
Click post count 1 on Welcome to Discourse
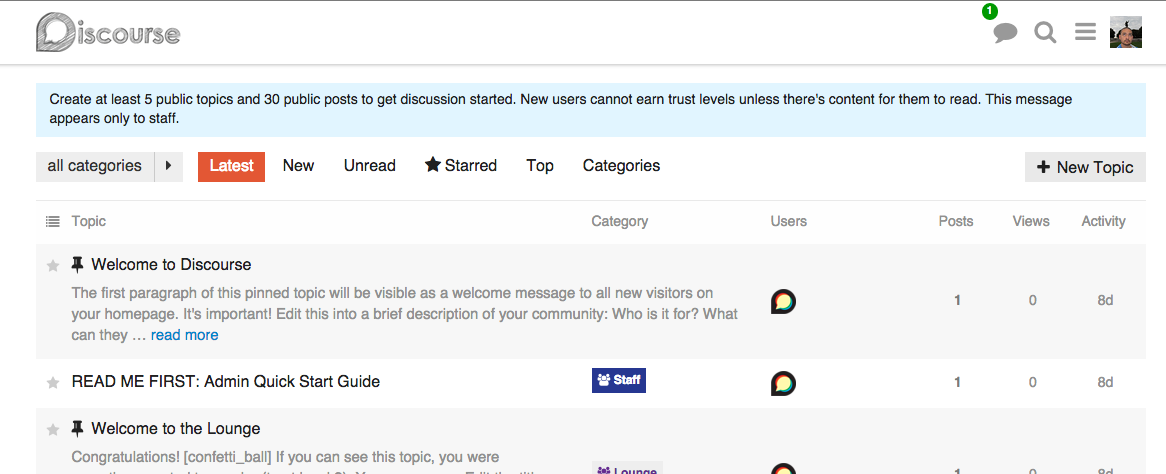pos(957,301)
